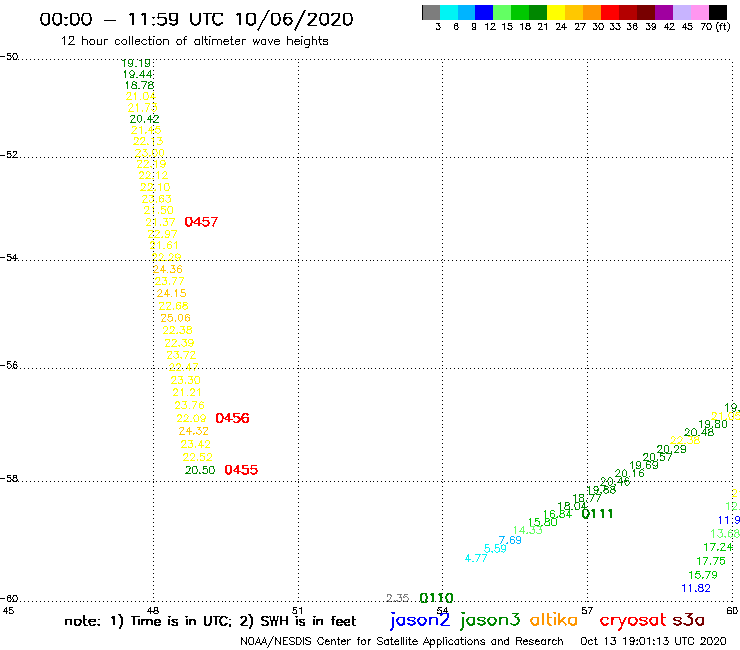Click wave height value 23.63
The image size is (740, 650).
(157, 199)
